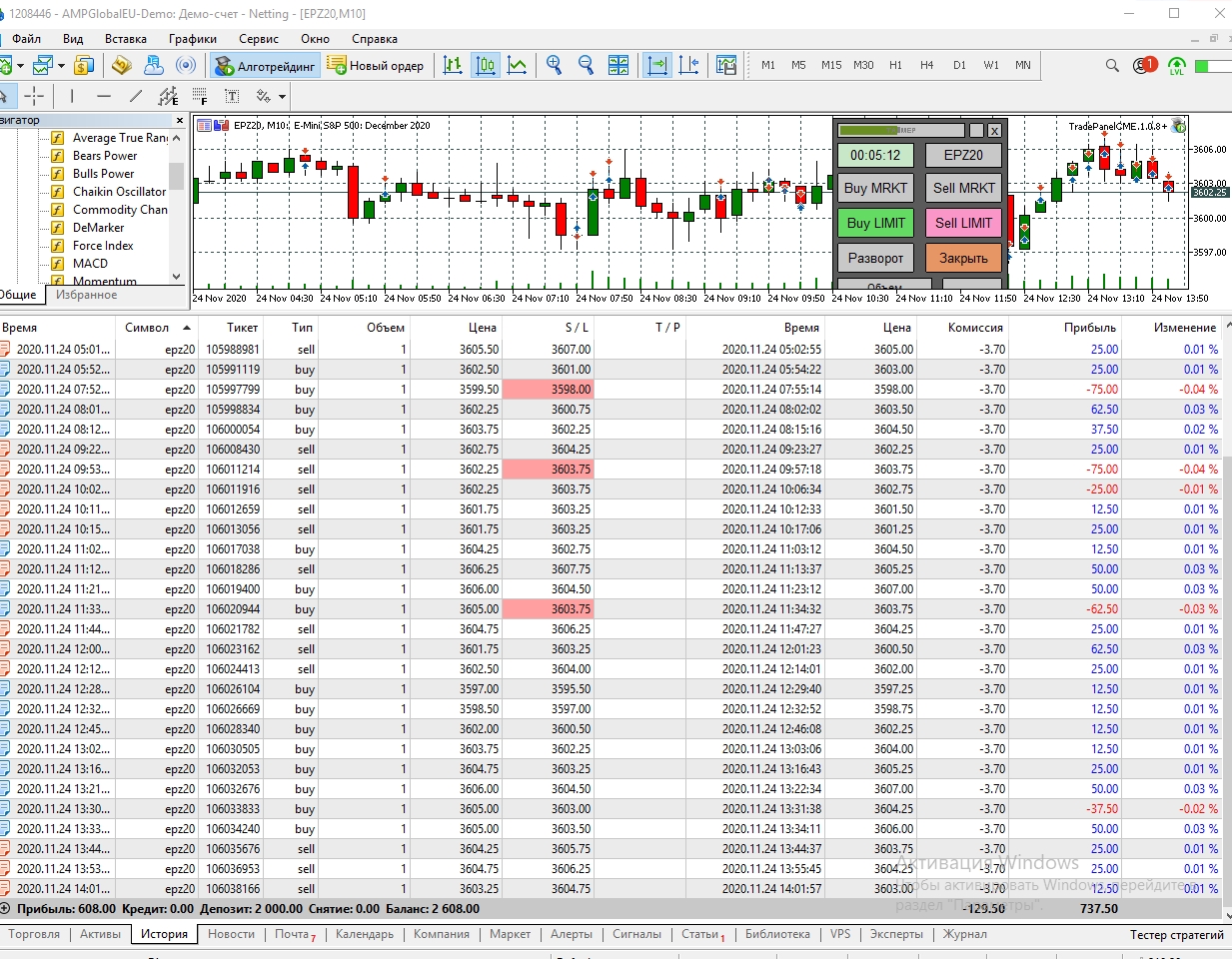Close the trade panel with x

click(x=994, y=131)
